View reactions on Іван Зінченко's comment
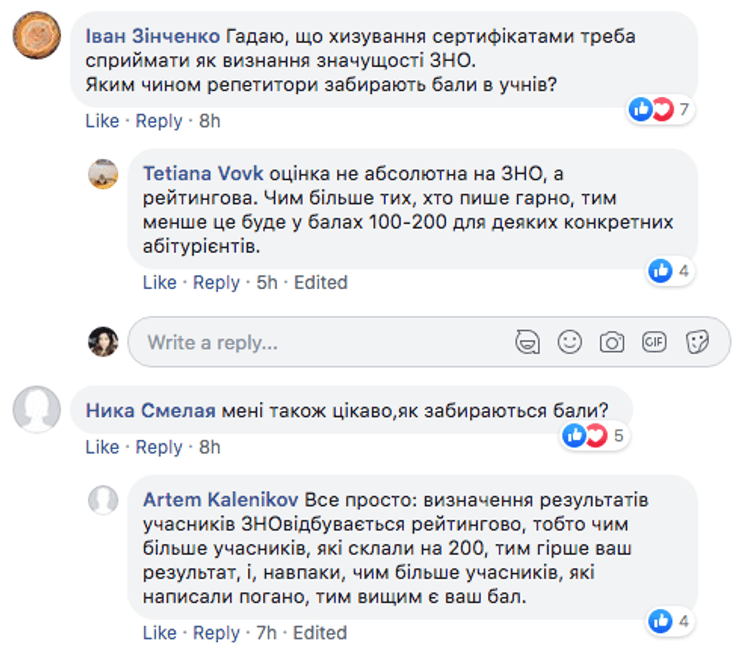This screenshot has width=740, height=657. pyautogui.click(x=661, y=110)
